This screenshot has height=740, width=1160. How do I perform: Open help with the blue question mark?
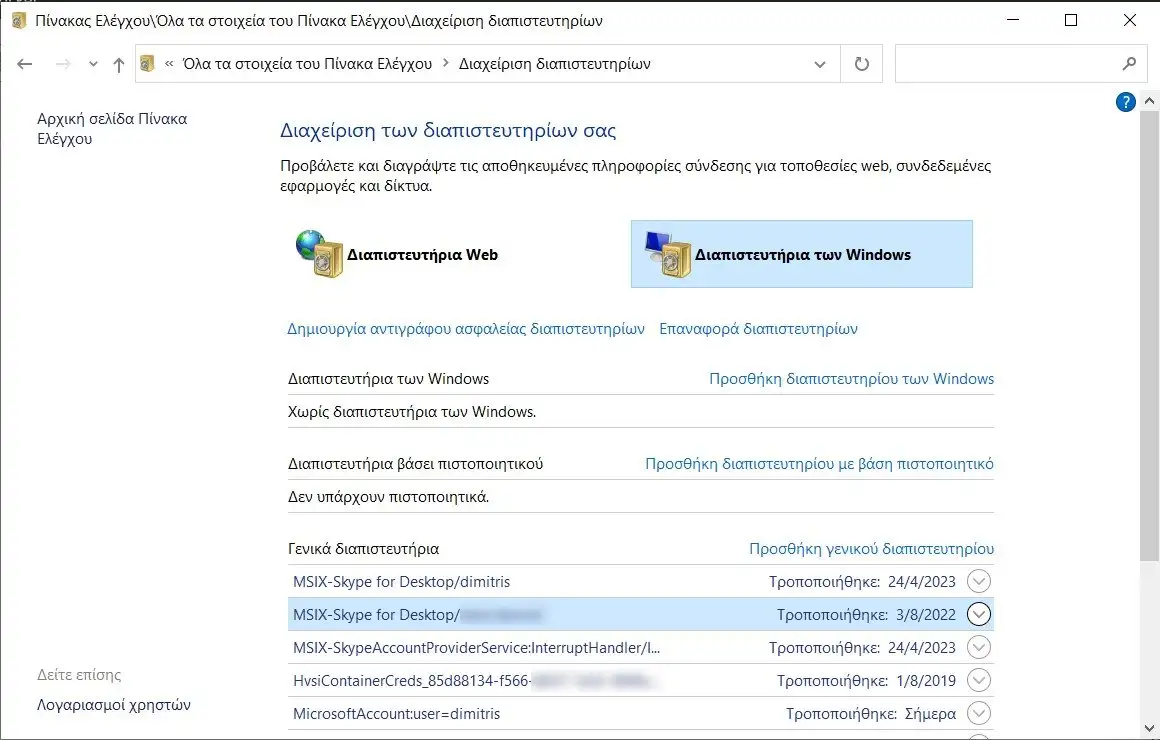pos(1125,102)
